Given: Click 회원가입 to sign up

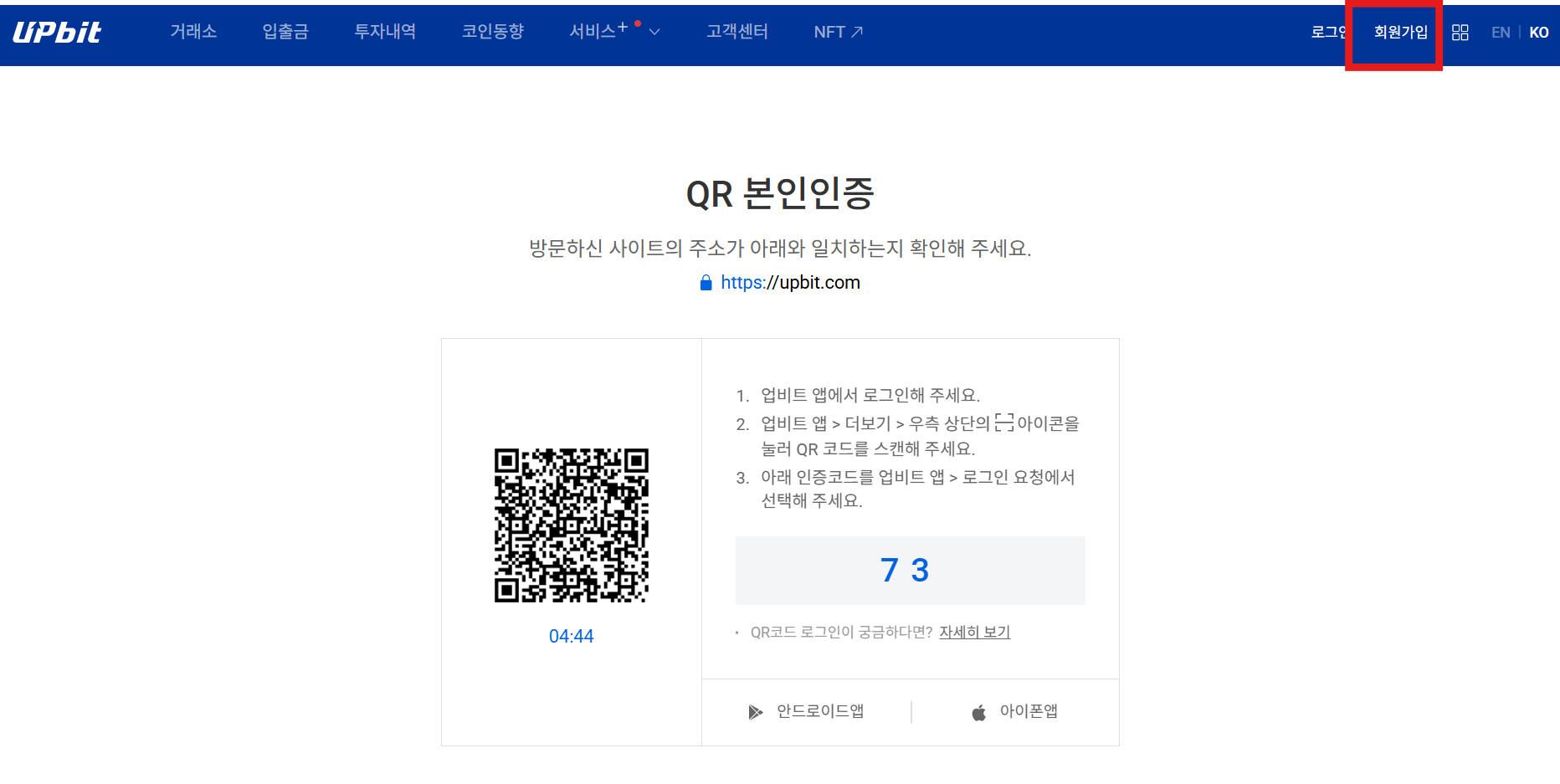Looking at the screenshot, I should click(x=1401, y=32).
